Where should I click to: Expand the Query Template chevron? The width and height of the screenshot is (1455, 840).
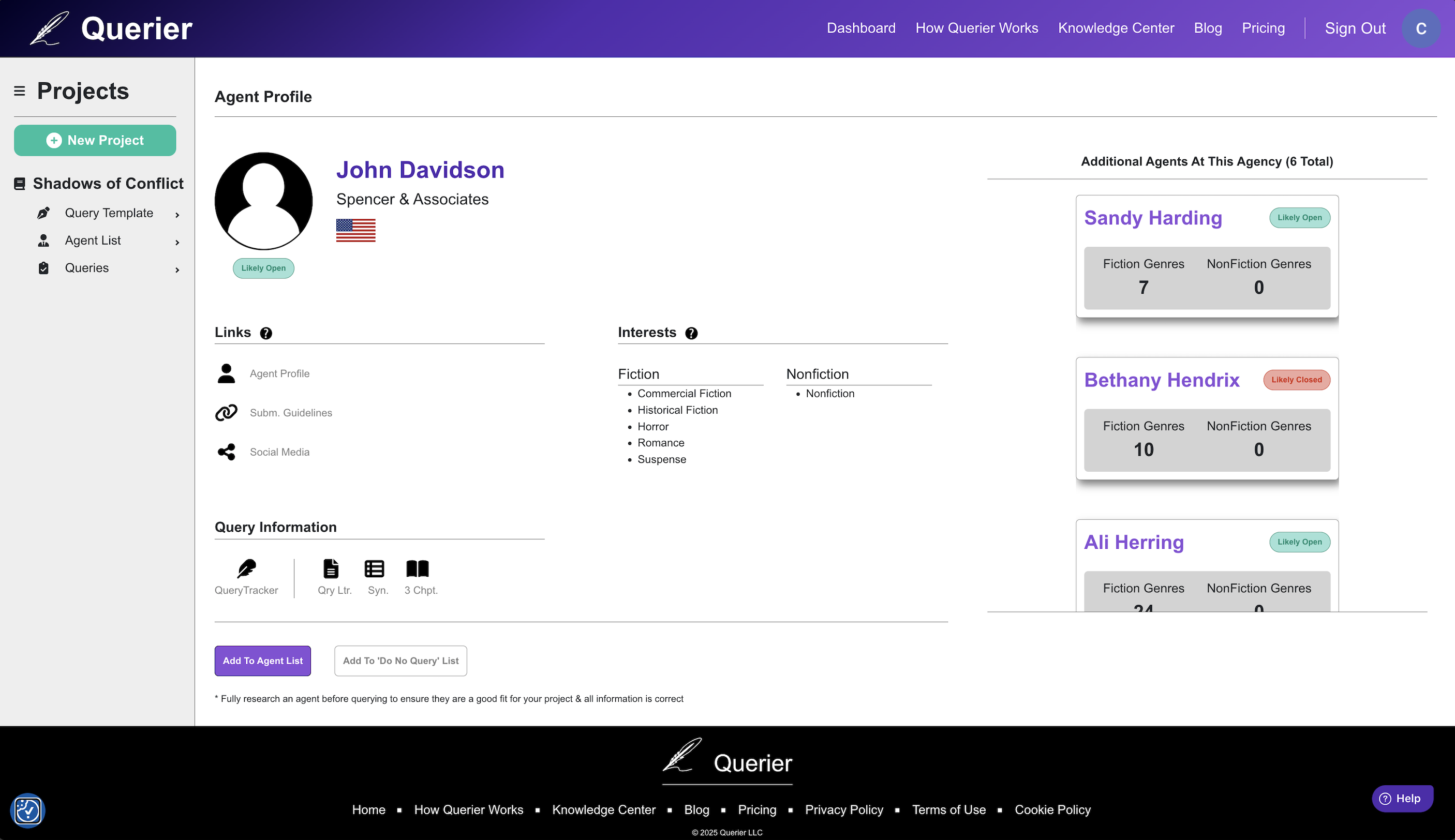pos(177,215)
